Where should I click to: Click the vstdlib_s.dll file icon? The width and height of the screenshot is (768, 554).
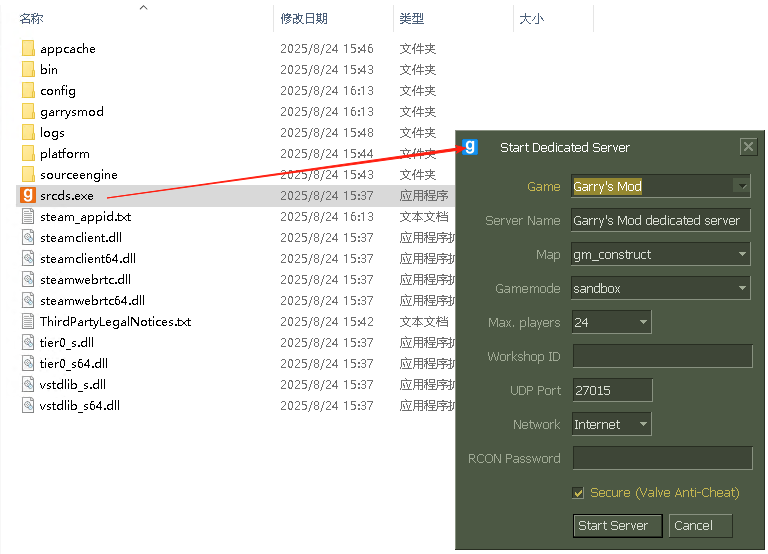click(x=28, y=385)
